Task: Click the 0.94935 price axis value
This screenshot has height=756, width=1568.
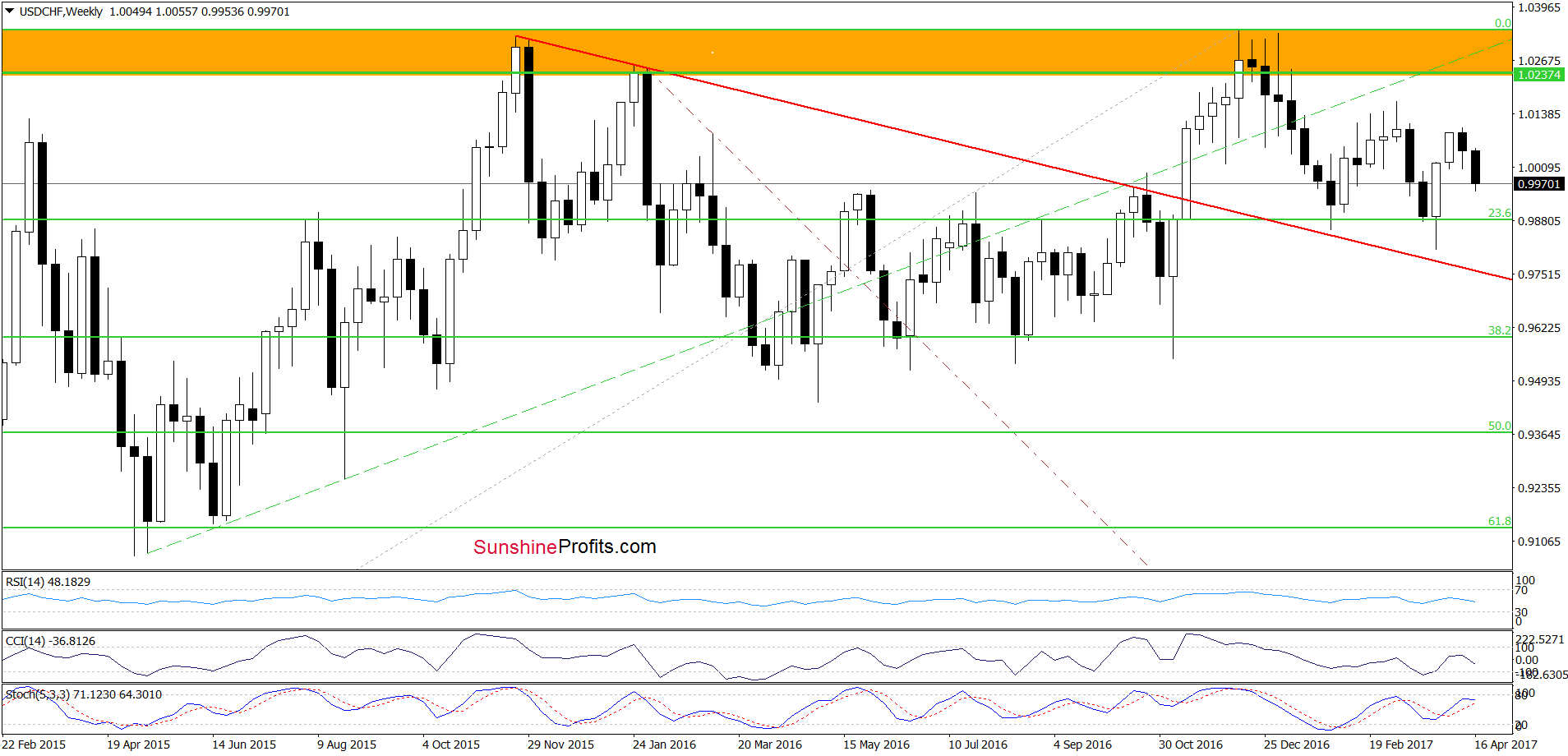Action: click(1538, 381)
